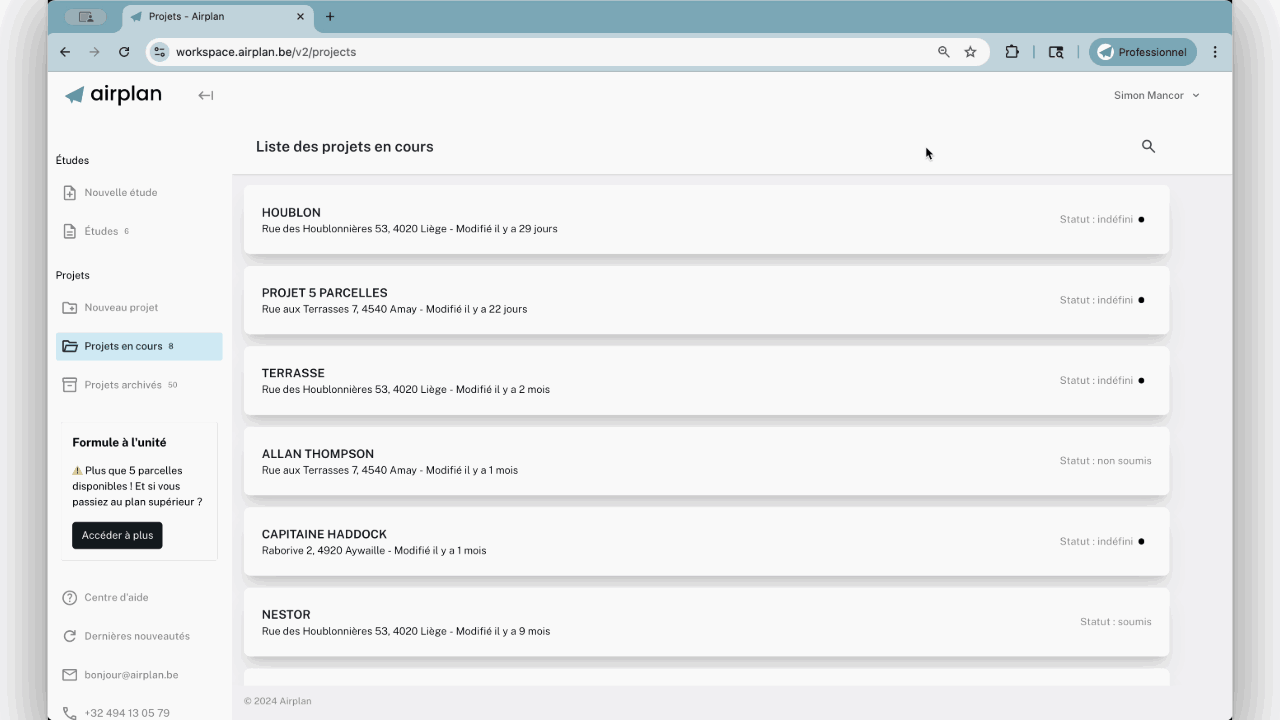Open a new browser tab with the plus button

point(330,17)
